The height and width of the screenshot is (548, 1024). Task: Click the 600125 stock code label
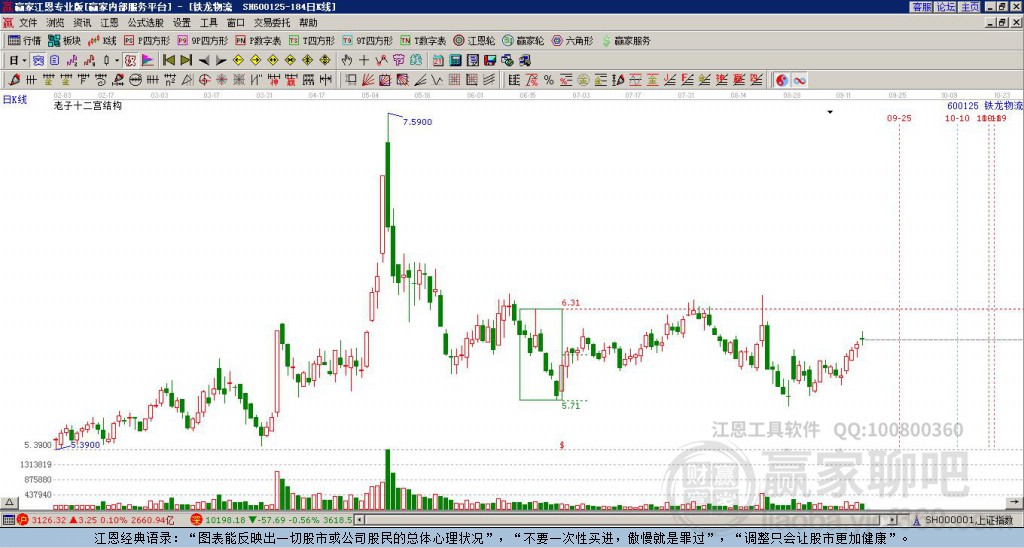point(963,105)
